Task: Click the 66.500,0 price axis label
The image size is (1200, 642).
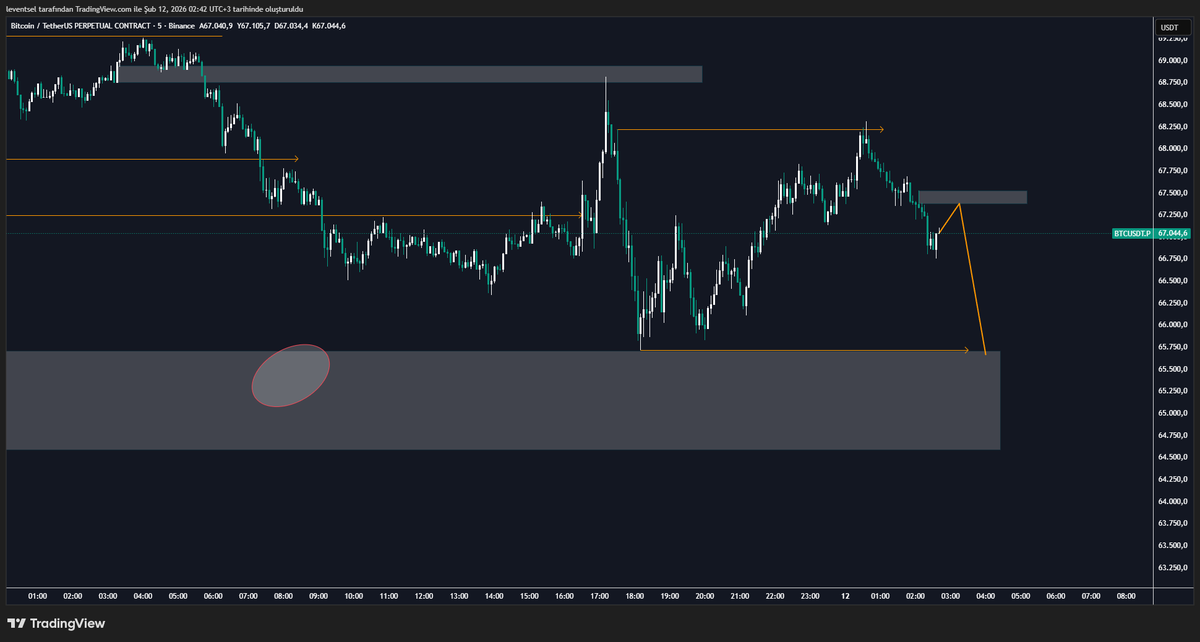Action: (x=1172, y=281)
